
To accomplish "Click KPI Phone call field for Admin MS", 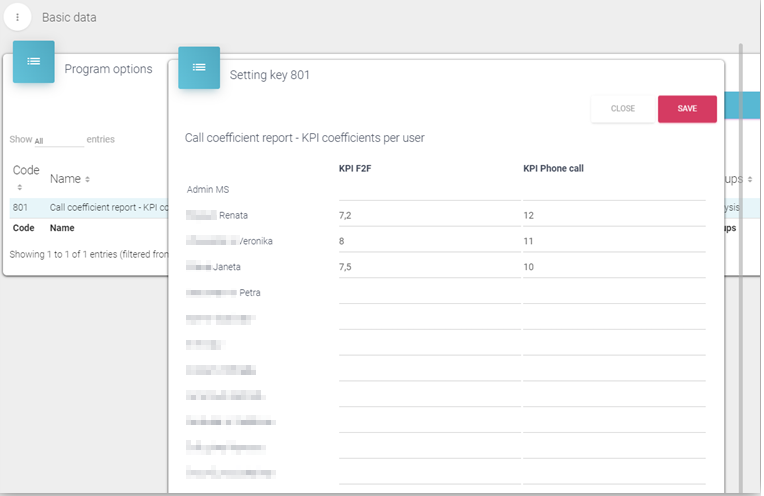I will pyautogui.click(x=613, y=189).
